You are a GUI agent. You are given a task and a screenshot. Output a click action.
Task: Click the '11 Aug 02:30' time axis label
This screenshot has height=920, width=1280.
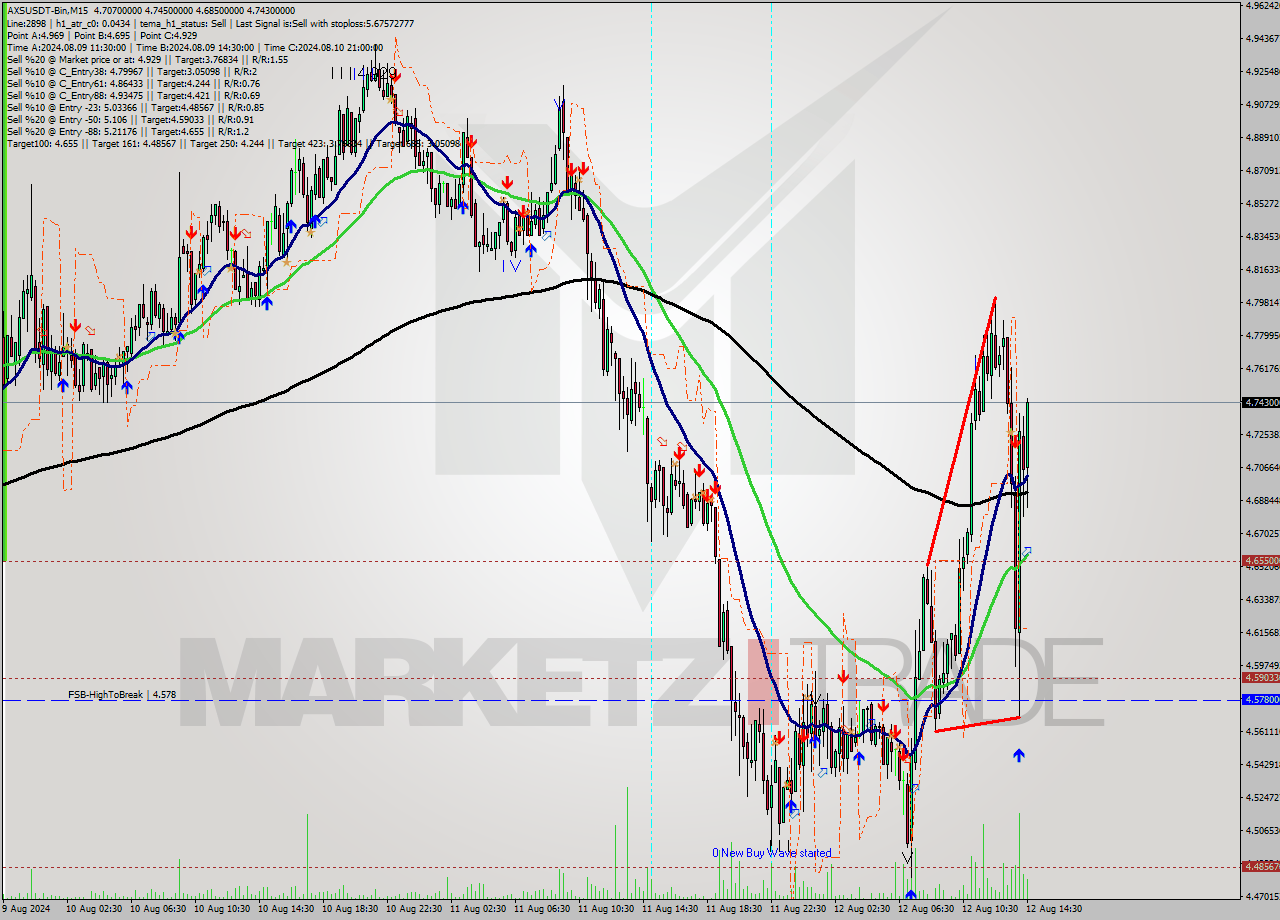[x=478, y=909]
